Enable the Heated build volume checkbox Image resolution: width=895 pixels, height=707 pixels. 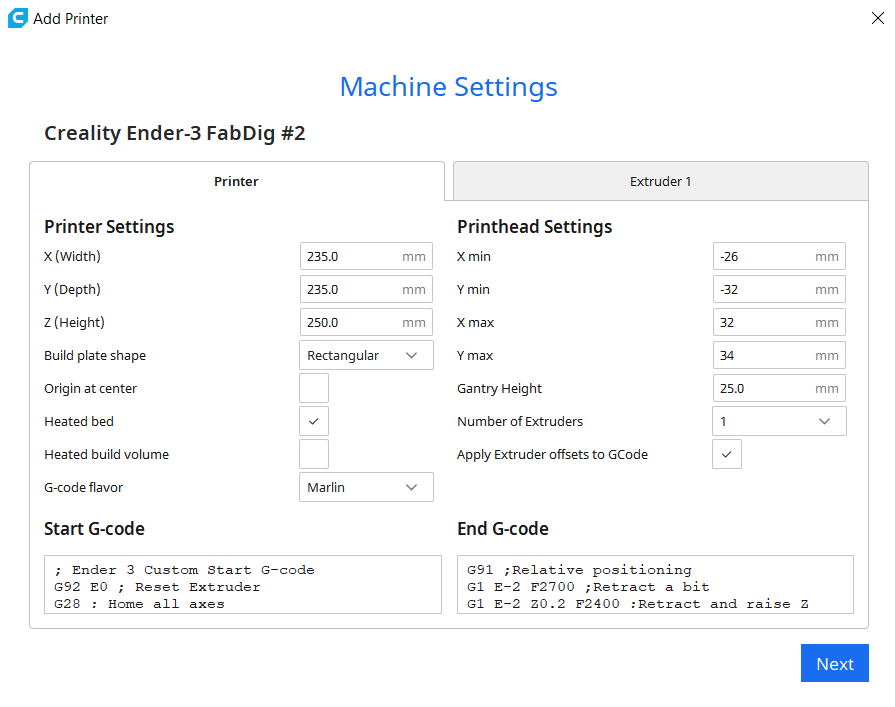pyautogui.click(x=314, y=454)
